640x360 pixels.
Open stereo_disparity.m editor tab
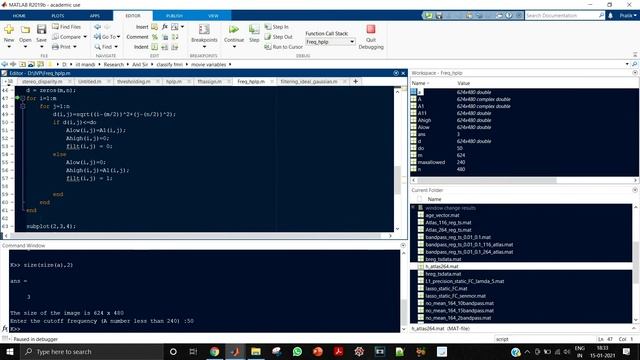42,82
